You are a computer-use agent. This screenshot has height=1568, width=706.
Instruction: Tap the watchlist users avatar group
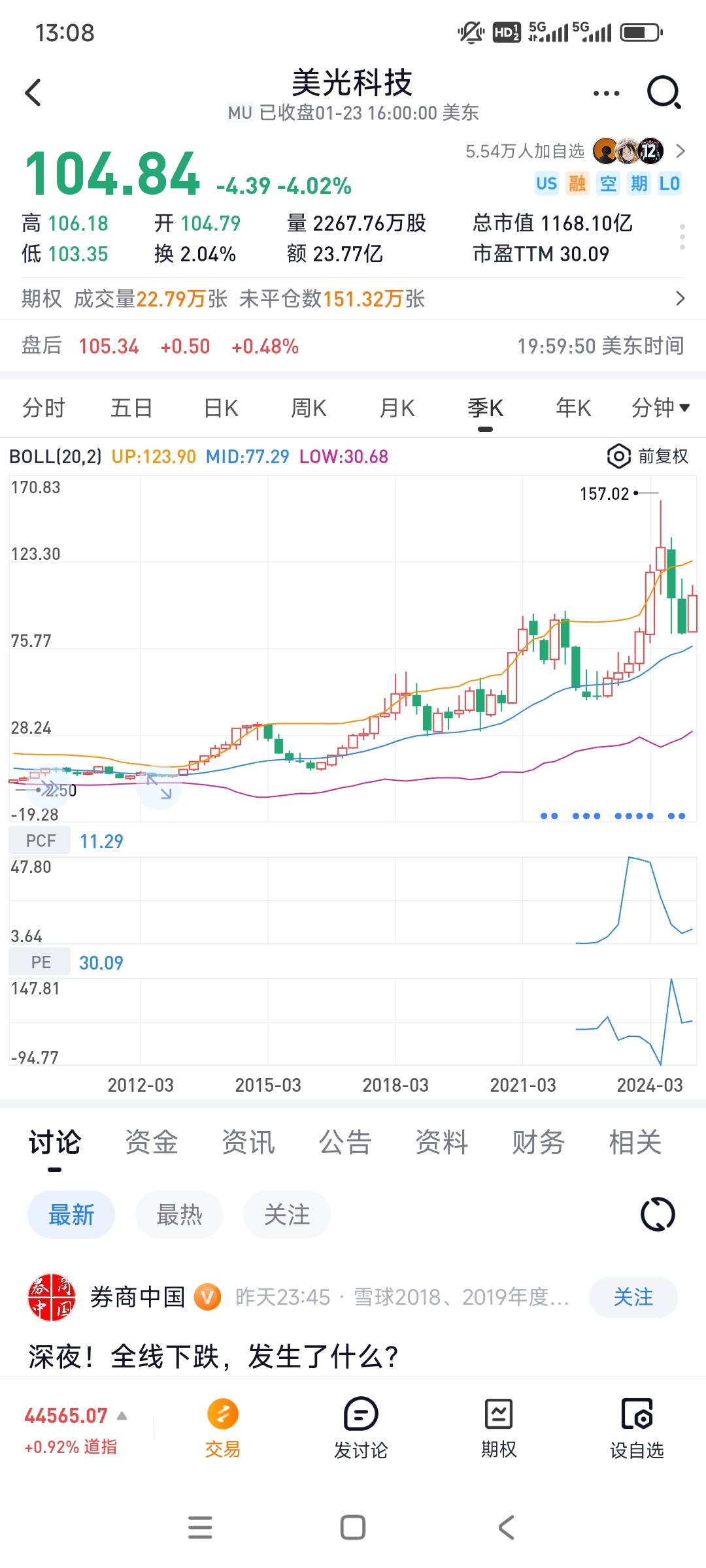(628, 151)
